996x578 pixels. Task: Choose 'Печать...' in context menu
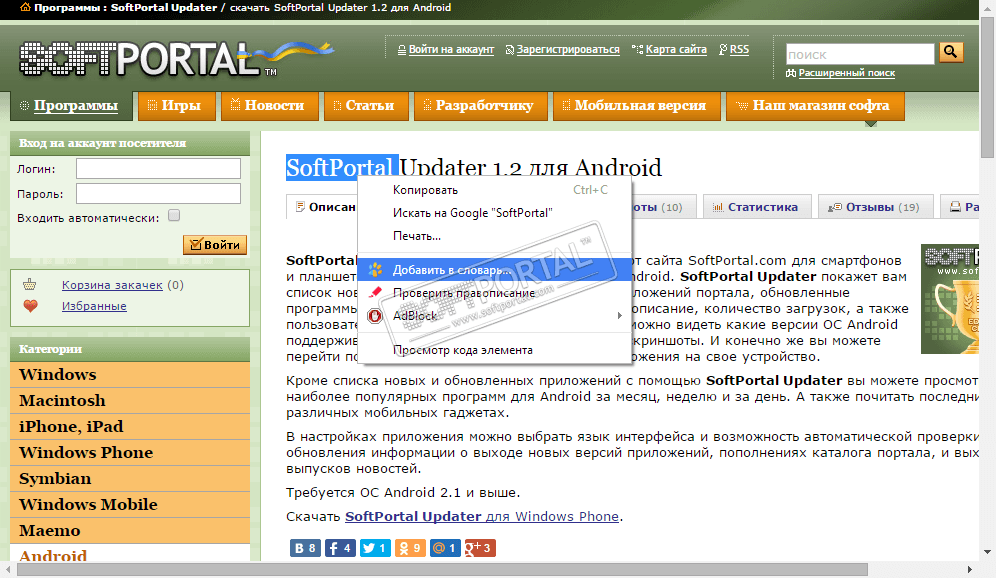point(495,236)
